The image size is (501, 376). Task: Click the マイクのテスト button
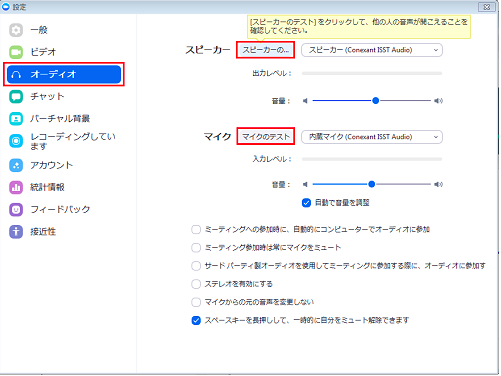click(266, 136)
